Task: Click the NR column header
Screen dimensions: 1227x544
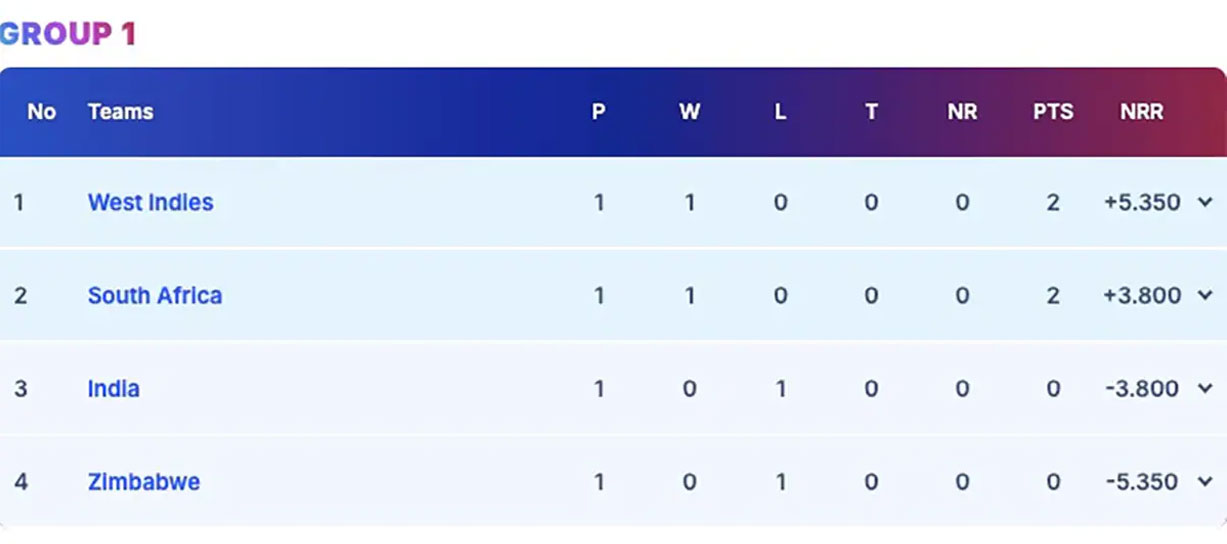Action: 961,112
